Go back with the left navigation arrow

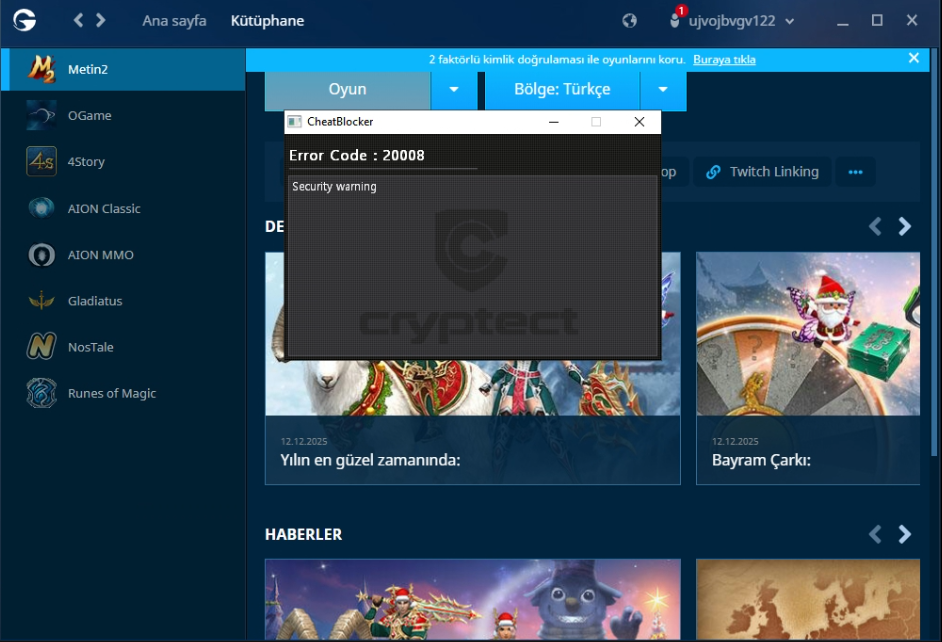pos(78,20)
